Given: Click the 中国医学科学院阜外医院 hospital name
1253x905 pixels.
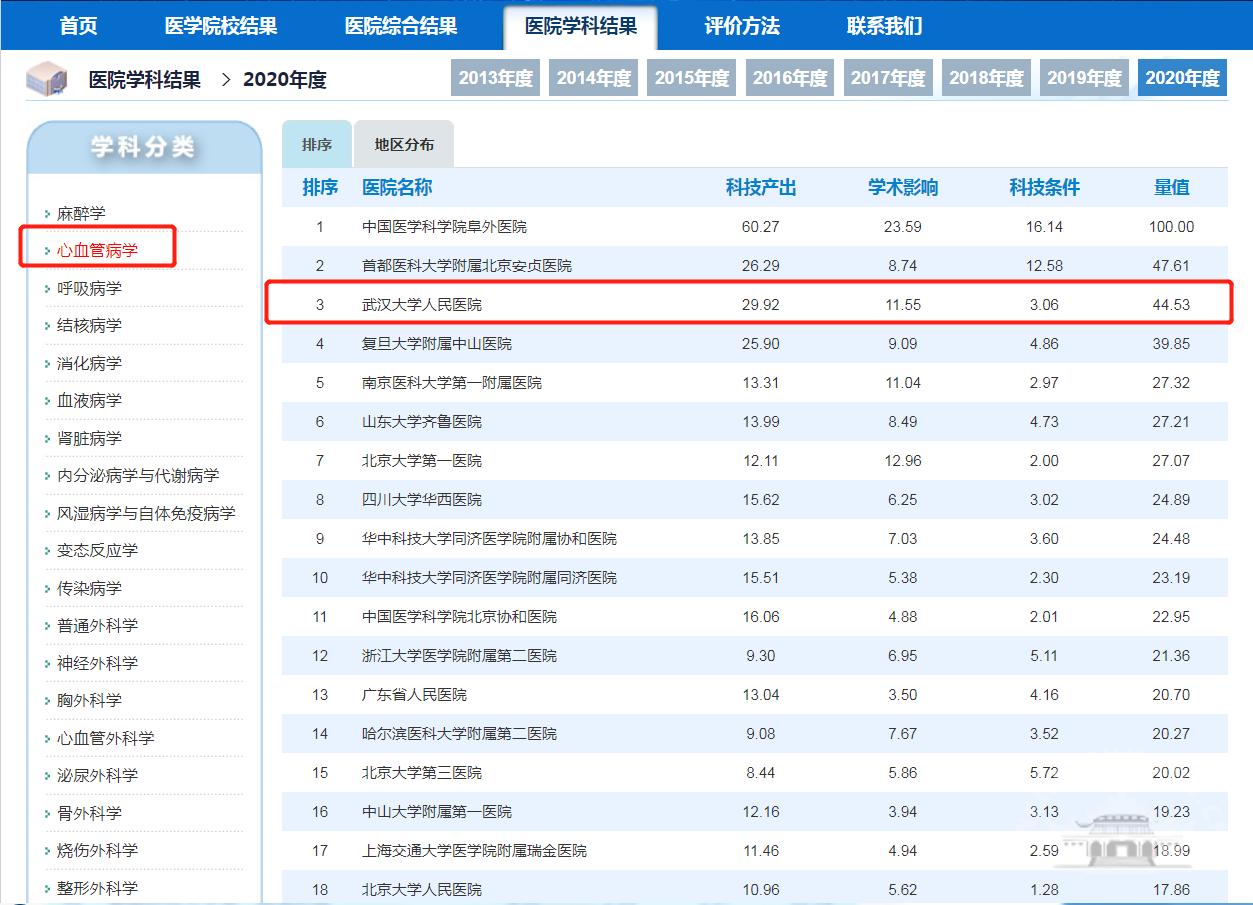Looking at the screenshot, I should [x=444, y=227].
